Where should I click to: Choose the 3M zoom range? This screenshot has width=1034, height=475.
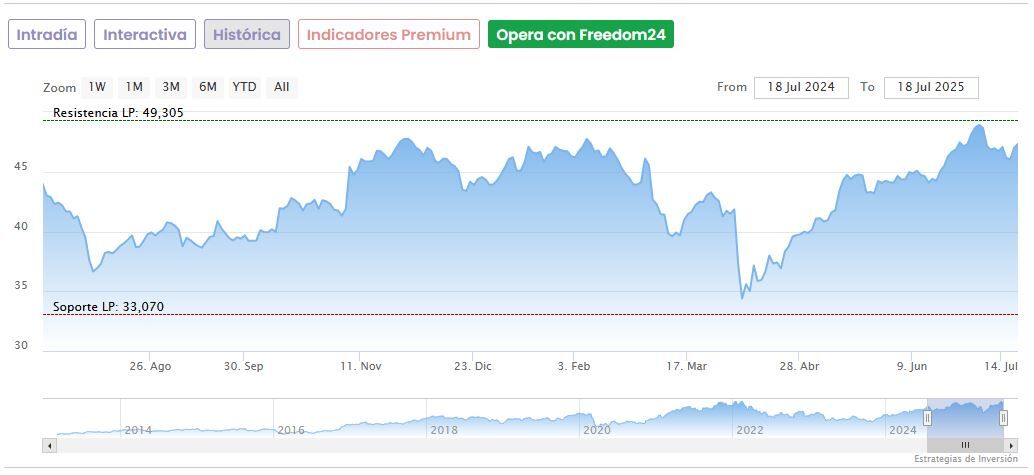pyautogui.click(x=171, y=87)
